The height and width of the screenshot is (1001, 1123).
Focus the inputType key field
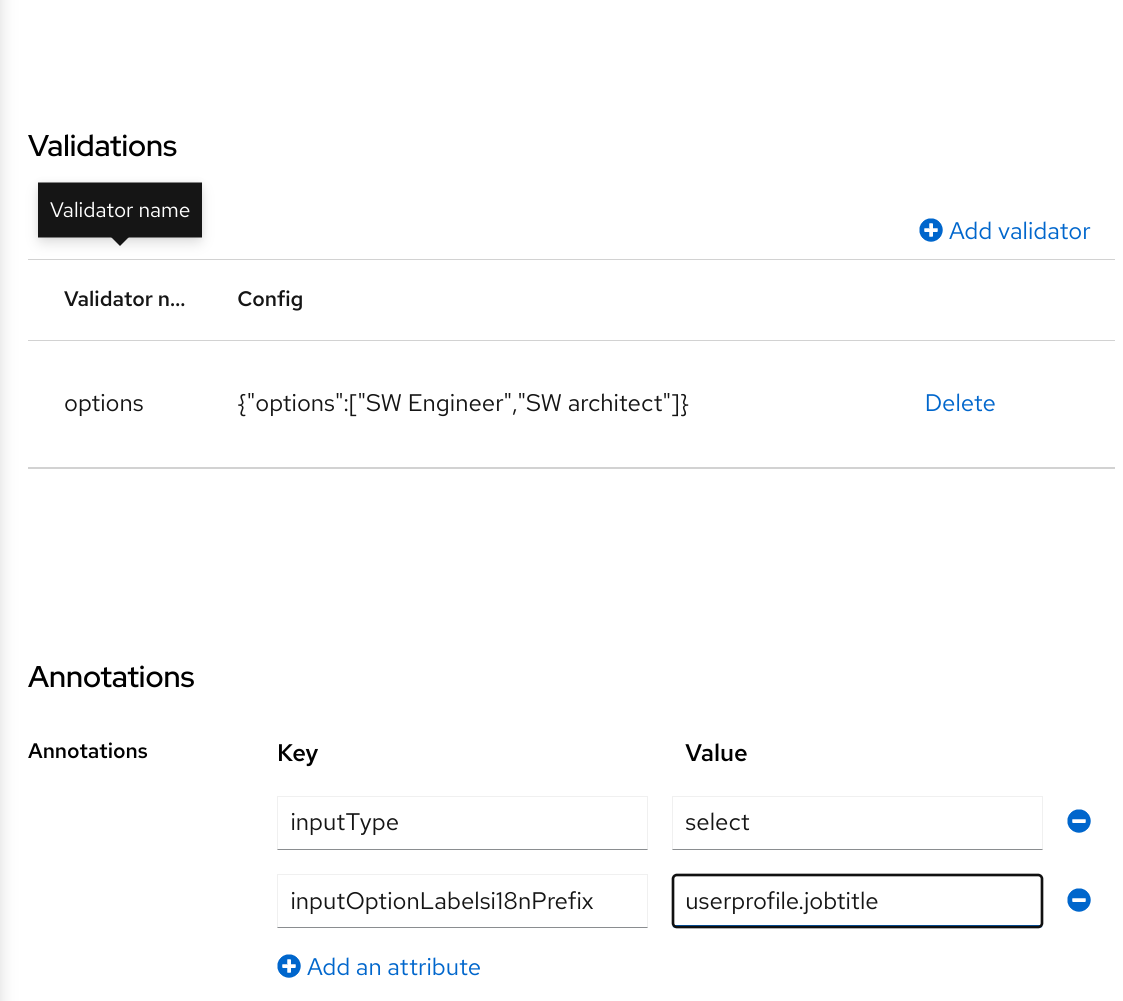click(462, 822)
